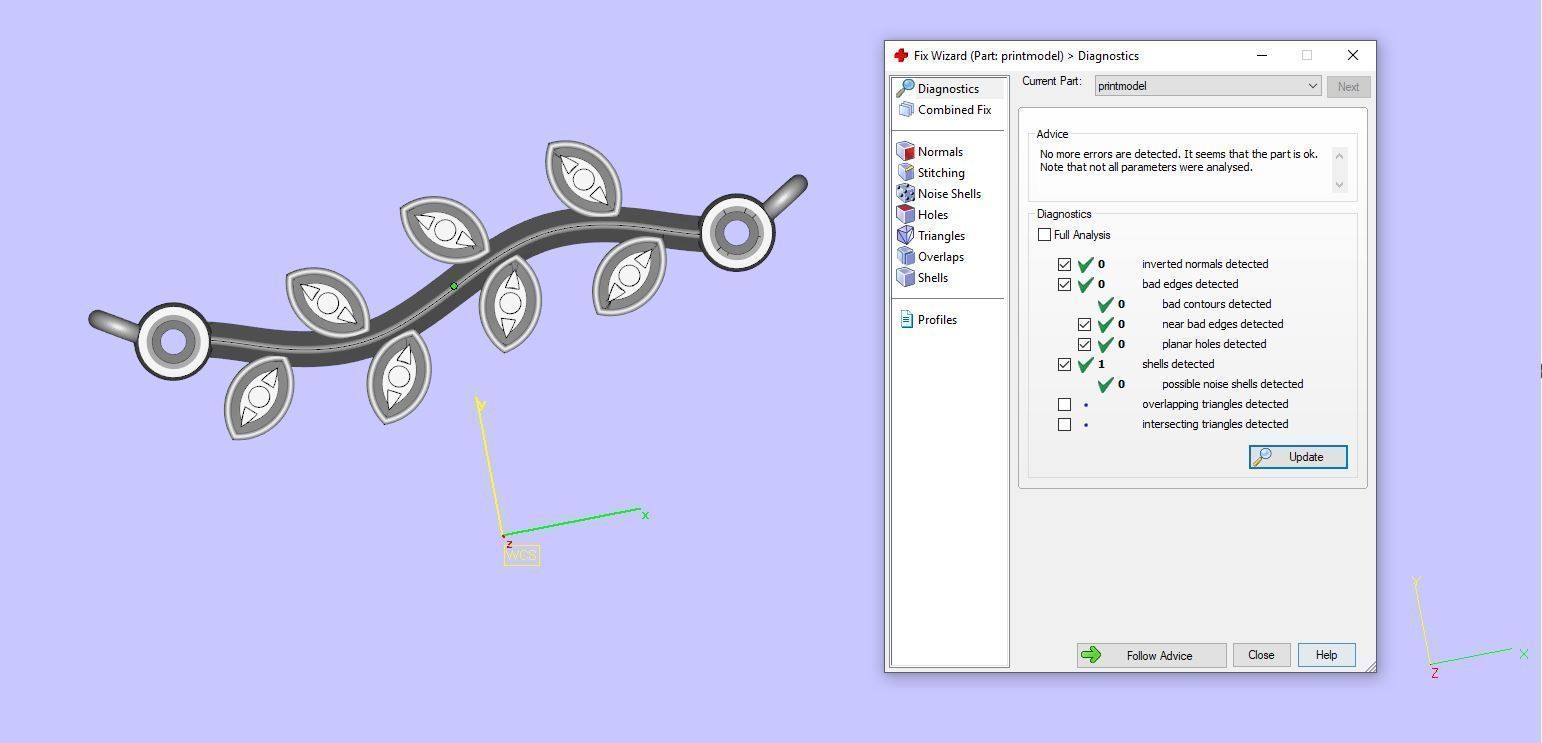1542x743 pixels.
Task: Toggle near bad edges detected checkbox
Action: pos(1084,324)
